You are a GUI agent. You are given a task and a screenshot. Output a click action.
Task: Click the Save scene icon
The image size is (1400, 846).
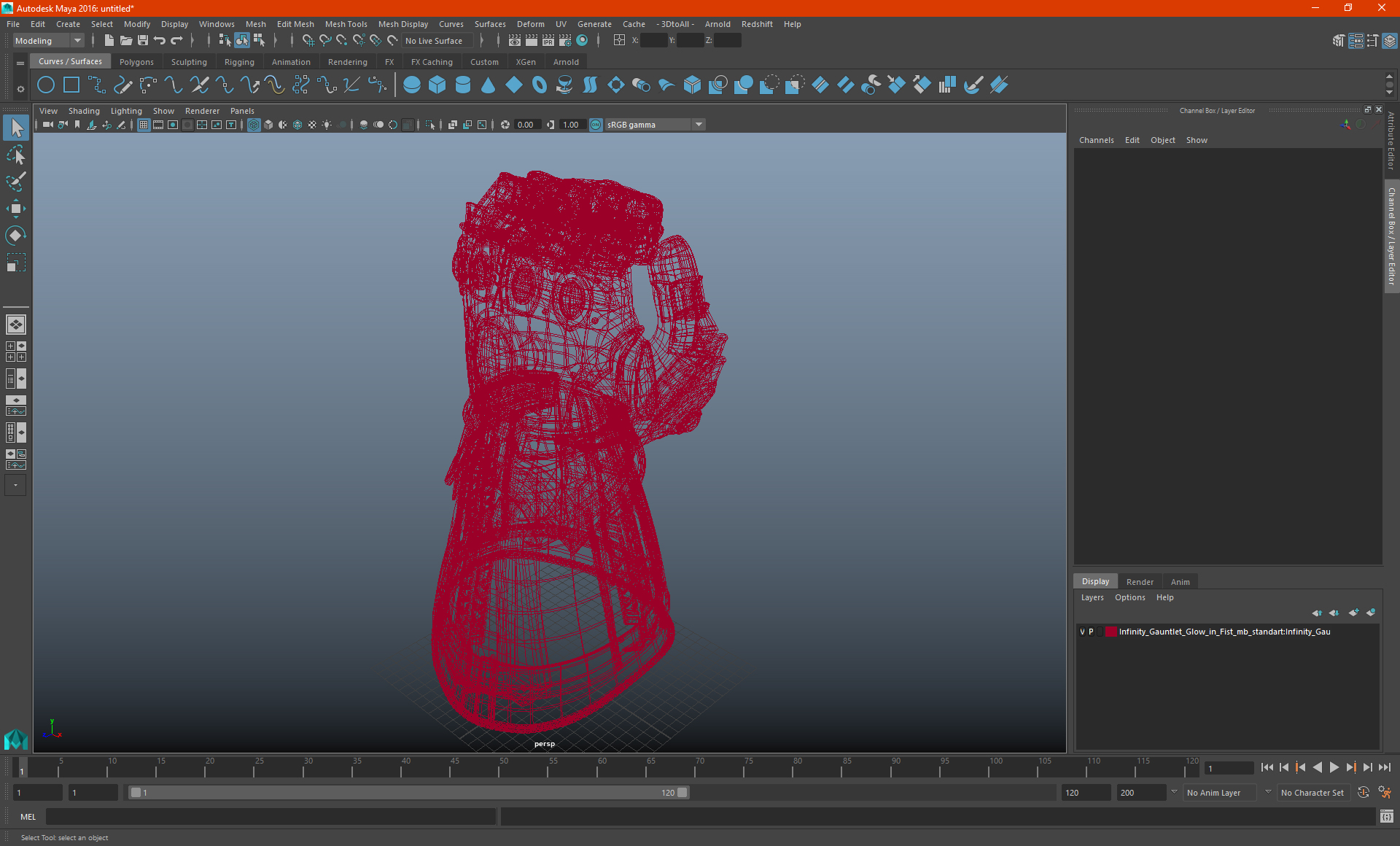point(143,41)
